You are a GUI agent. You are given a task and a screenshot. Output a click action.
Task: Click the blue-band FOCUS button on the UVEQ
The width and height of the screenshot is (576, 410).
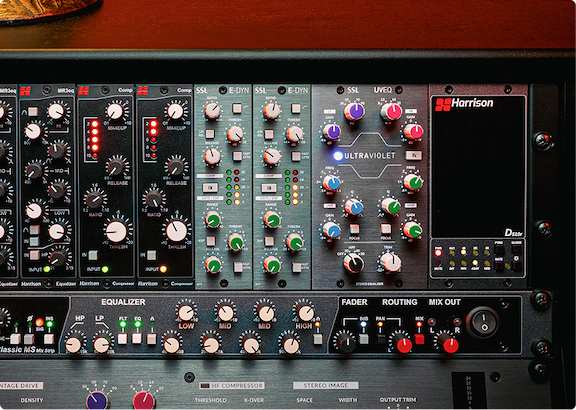click(354, 229)
